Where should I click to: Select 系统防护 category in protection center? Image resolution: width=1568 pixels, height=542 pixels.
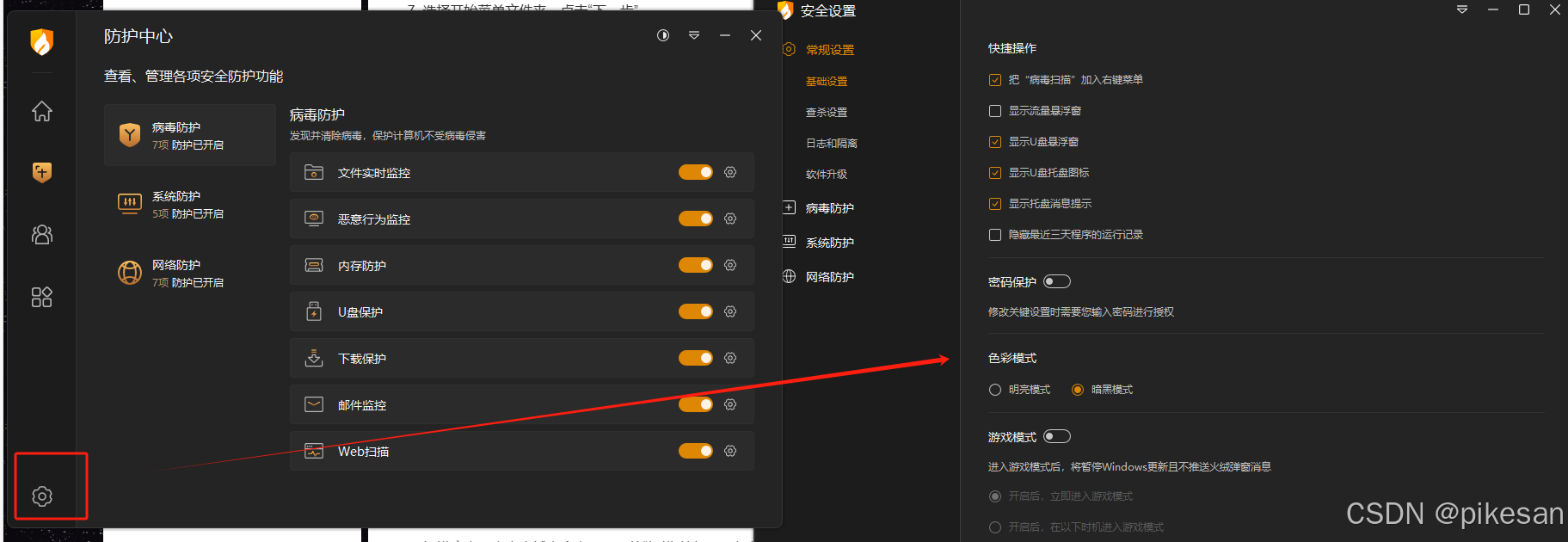point(190,204)
